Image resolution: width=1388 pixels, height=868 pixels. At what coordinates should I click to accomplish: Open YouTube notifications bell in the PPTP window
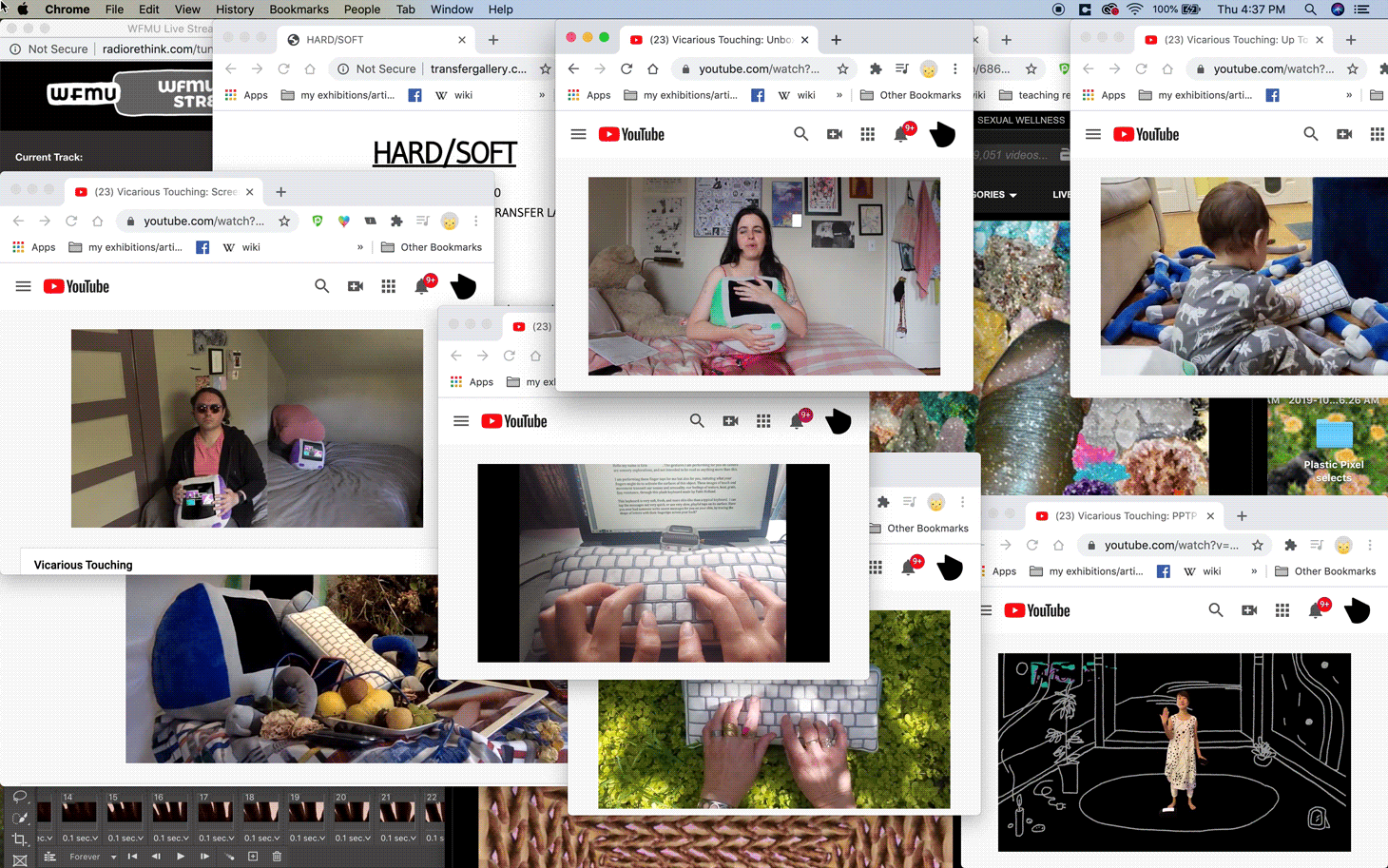point(1316,610)
